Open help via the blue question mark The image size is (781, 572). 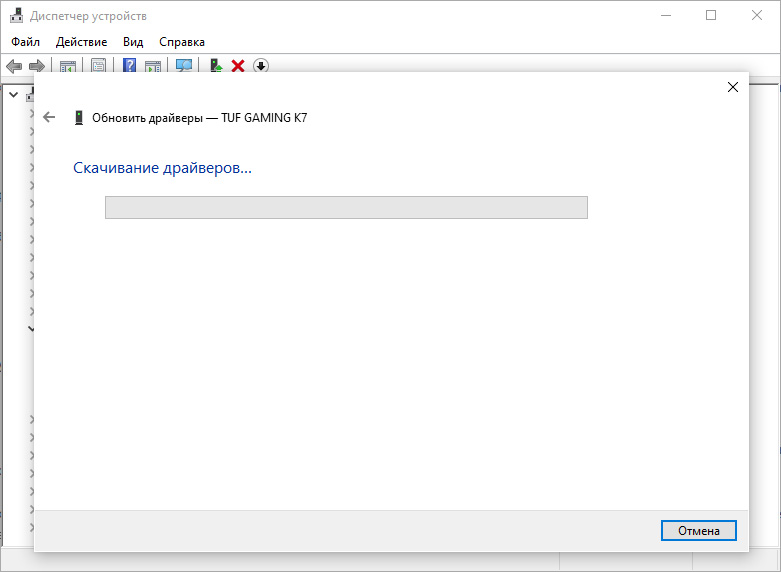[x=130, y=65]
